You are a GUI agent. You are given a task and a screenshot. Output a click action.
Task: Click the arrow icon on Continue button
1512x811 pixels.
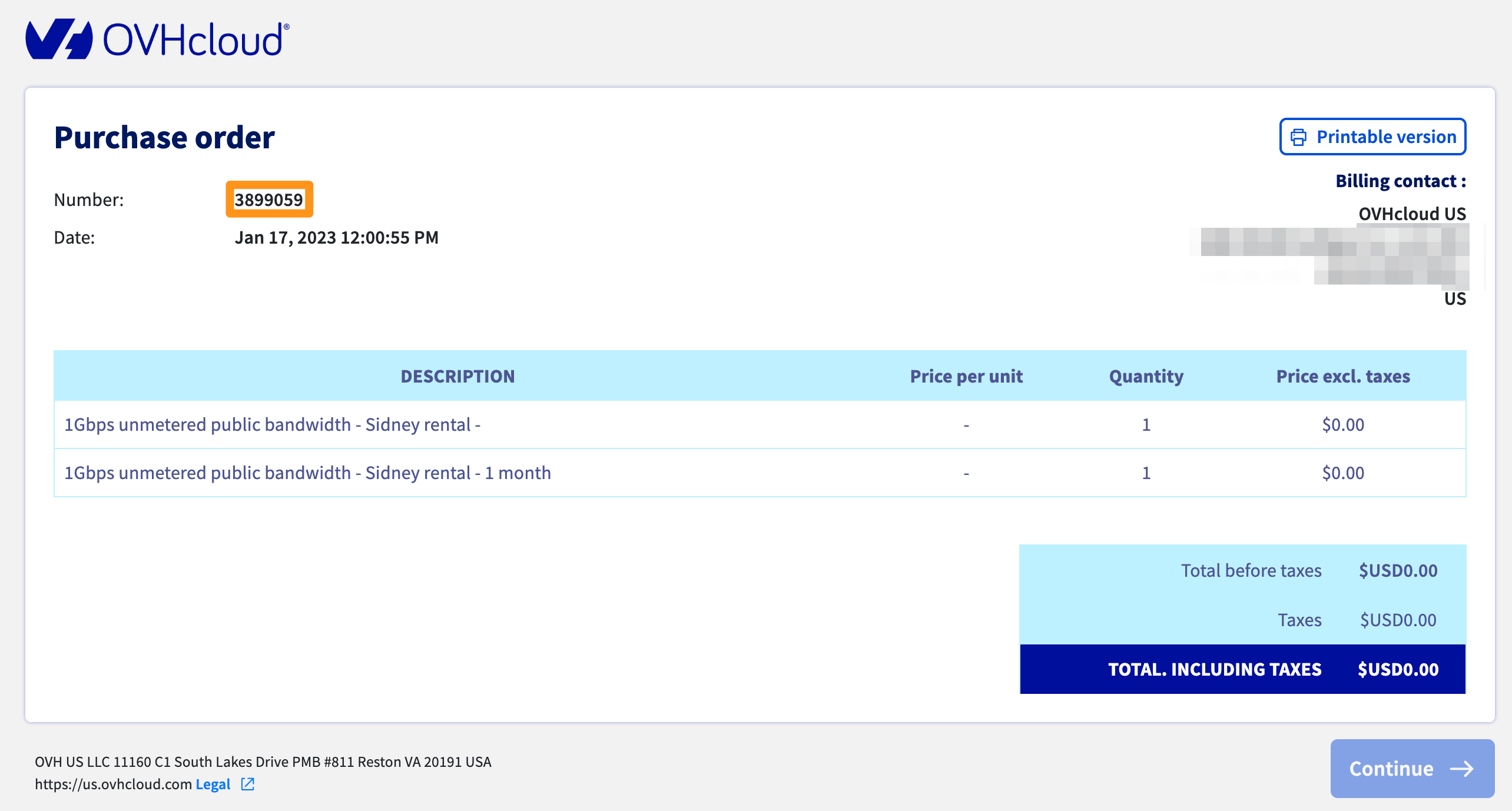click(1461, 769)
